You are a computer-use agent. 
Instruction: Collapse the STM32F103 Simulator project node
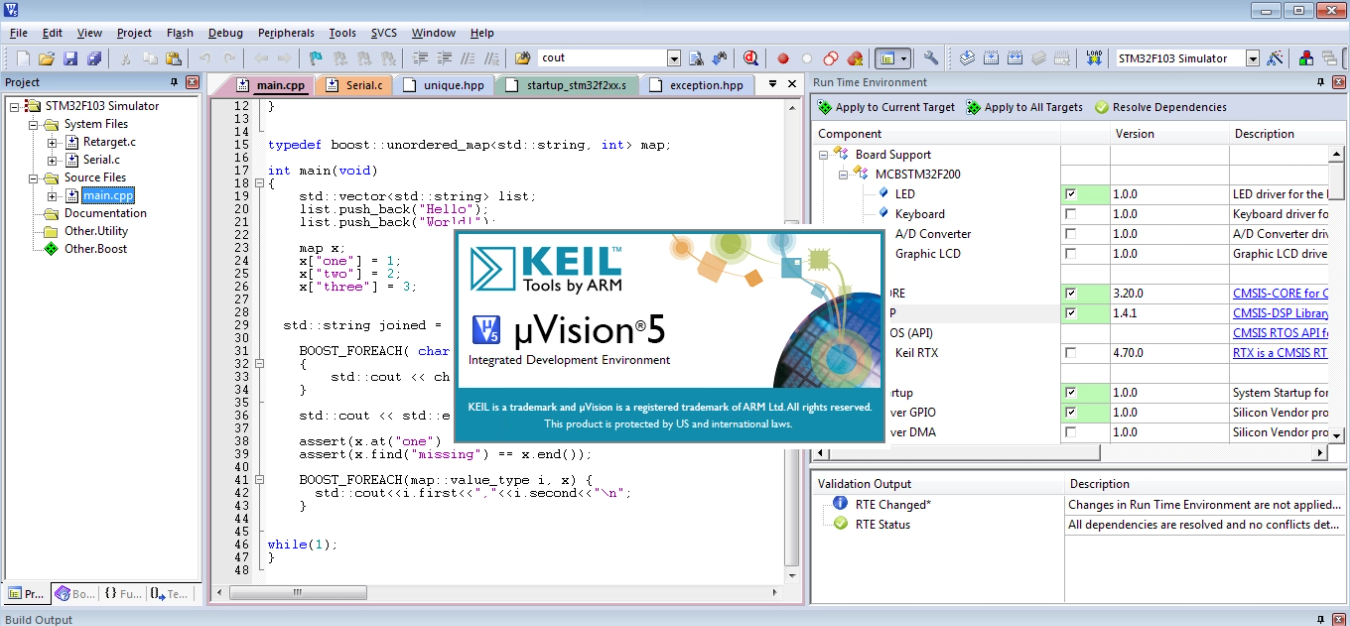point(14,106)
